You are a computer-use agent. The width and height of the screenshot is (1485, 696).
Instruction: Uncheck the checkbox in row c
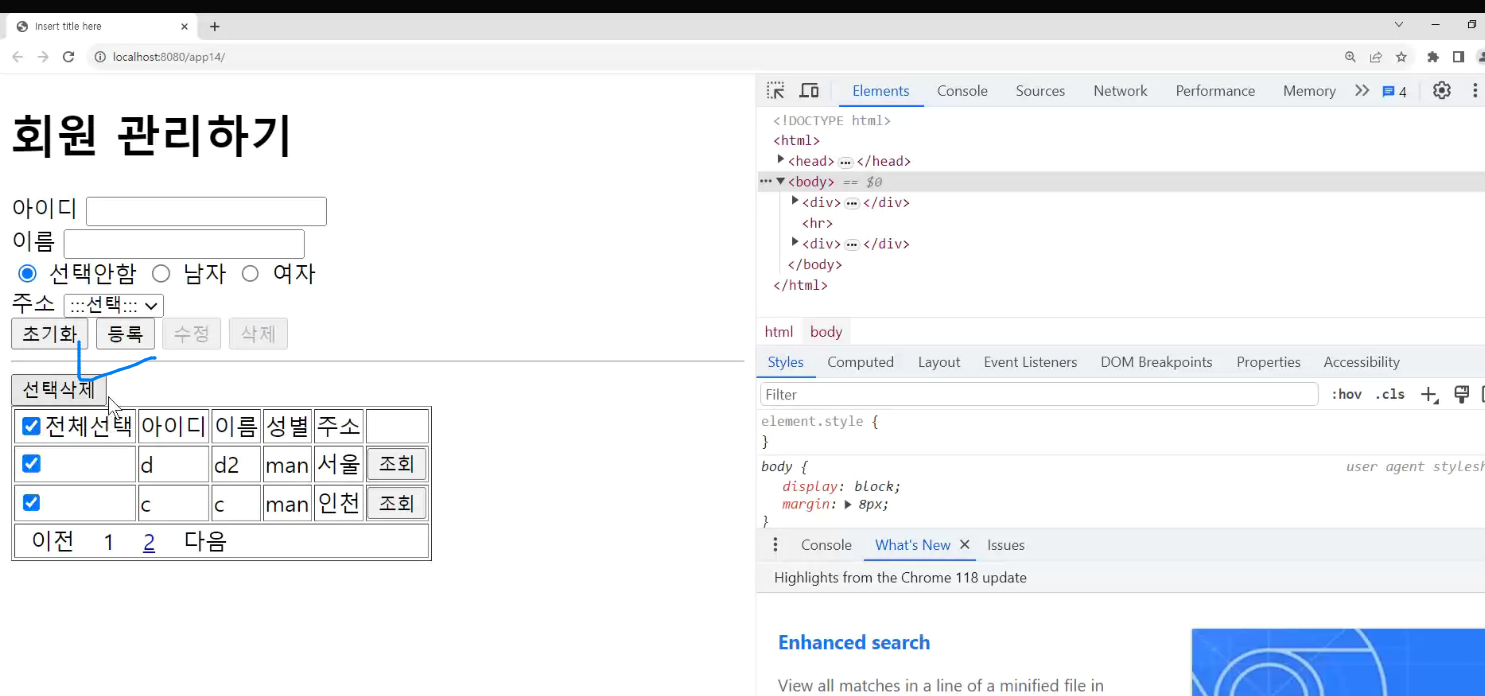point(31,502)
